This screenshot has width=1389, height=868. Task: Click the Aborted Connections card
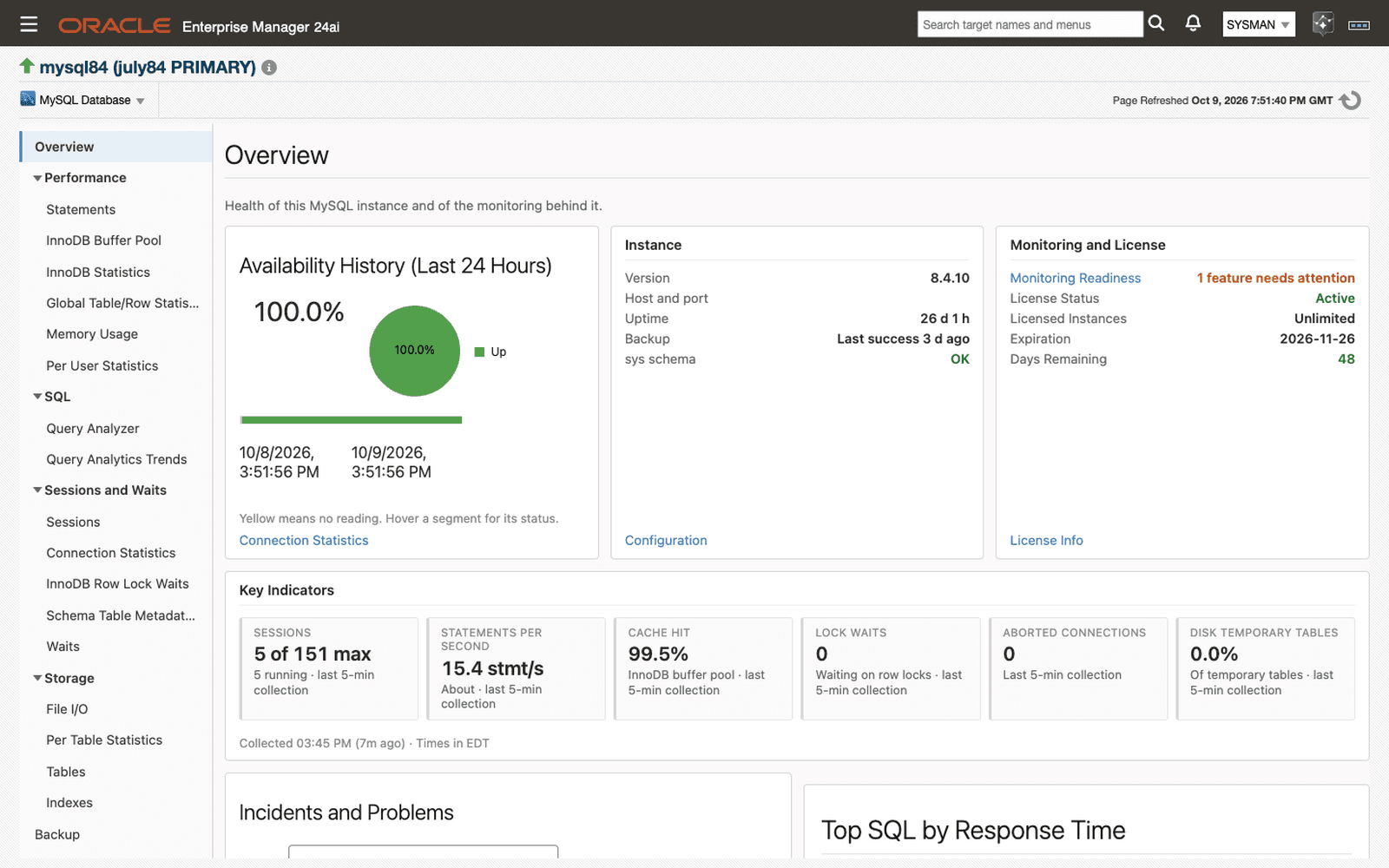point(1078,668)
